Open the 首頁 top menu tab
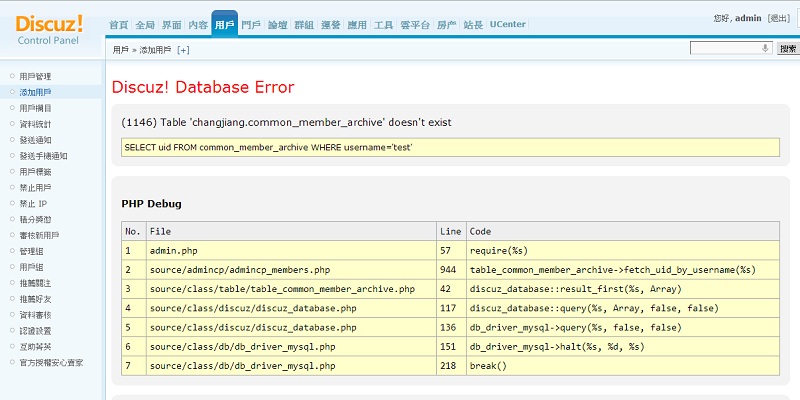 coord(118,25)
